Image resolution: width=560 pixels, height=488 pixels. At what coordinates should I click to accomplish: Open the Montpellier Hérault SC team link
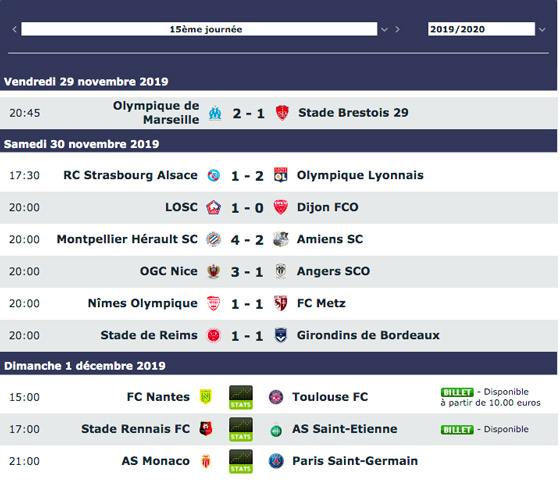coord(127,239)
